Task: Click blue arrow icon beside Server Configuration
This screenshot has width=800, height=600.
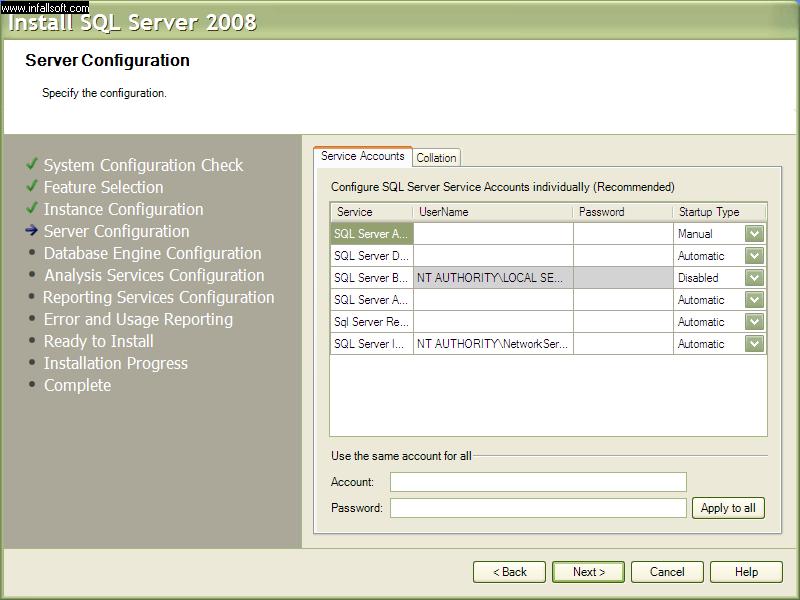Action: click(32, 231)
